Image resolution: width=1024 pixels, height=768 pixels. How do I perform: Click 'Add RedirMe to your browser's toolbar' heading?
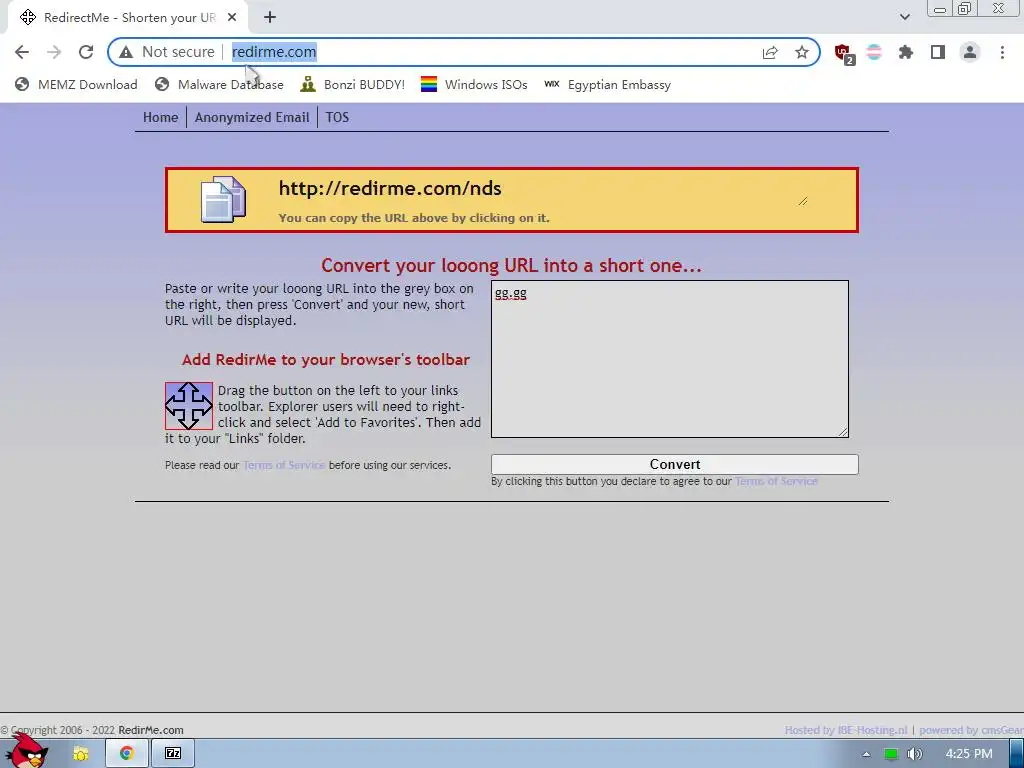tap(326, 360)
